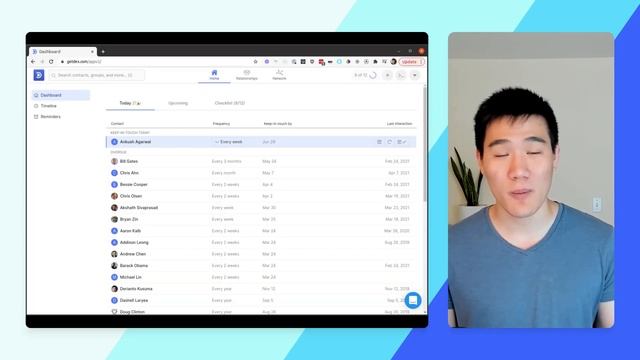Viewport: 640px width, 360px height.
Task: Click the browser forward arrow
Action: point(42,62)
